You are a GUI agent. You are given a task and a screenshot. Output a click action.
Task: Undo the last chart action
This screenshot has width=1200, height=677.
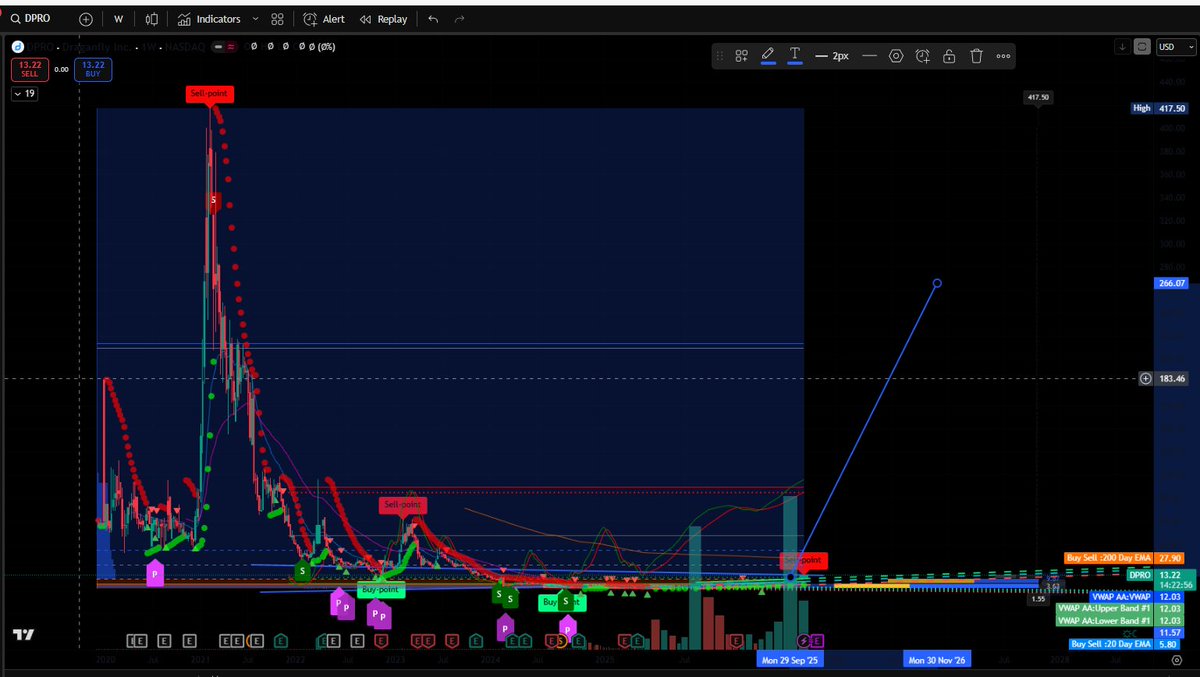432,19
